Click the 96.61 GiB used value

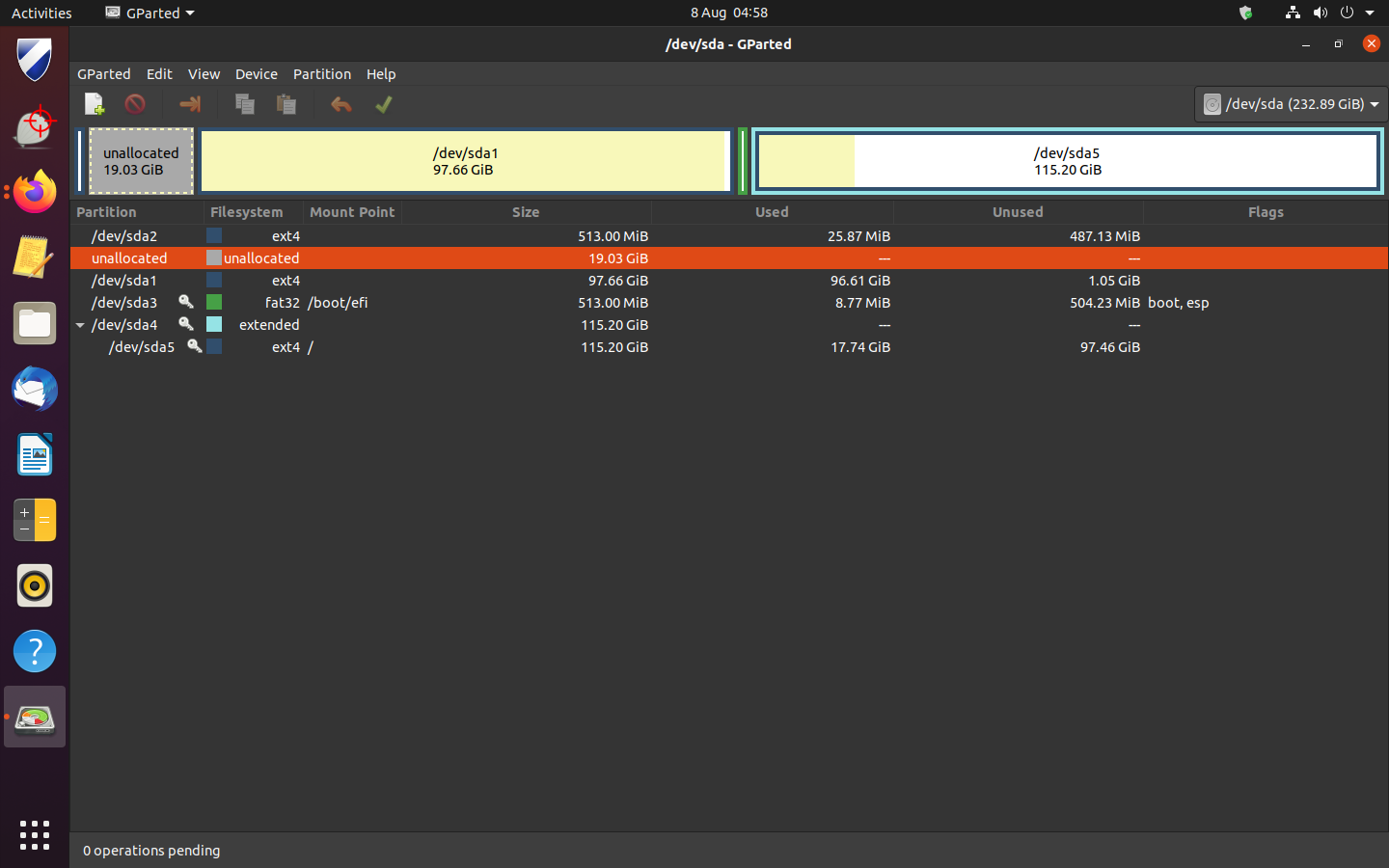pyautogui.click(x=860, y=281)
